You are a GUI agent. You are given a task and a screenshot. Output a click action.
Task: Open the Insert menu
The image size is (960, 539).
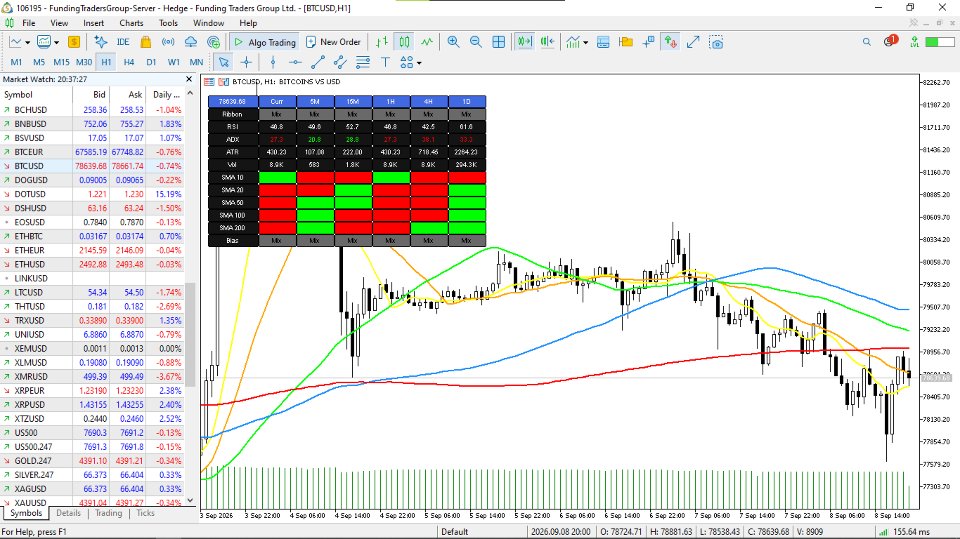point(94,23)
